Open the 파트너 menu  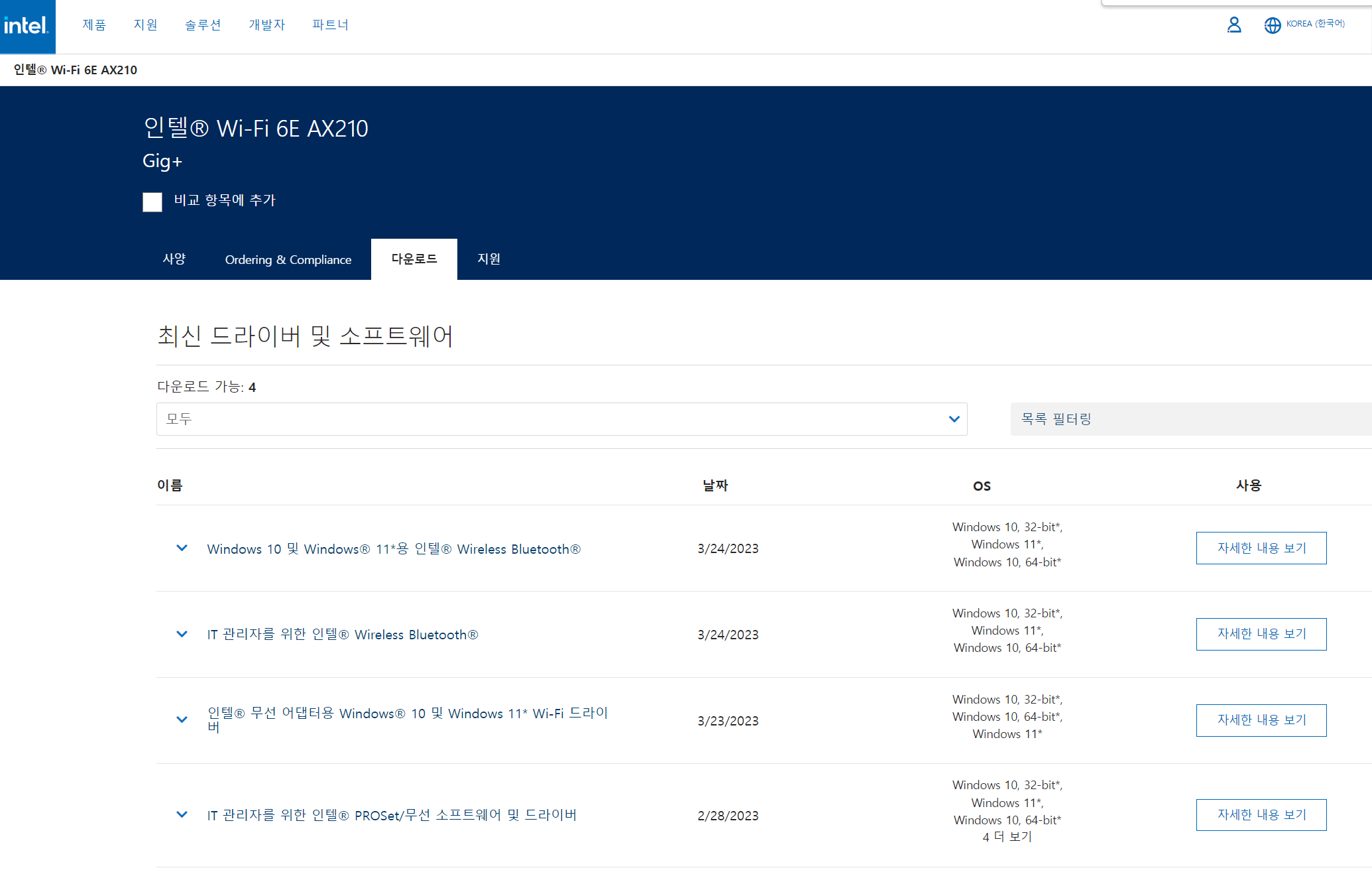pos(330,25)
